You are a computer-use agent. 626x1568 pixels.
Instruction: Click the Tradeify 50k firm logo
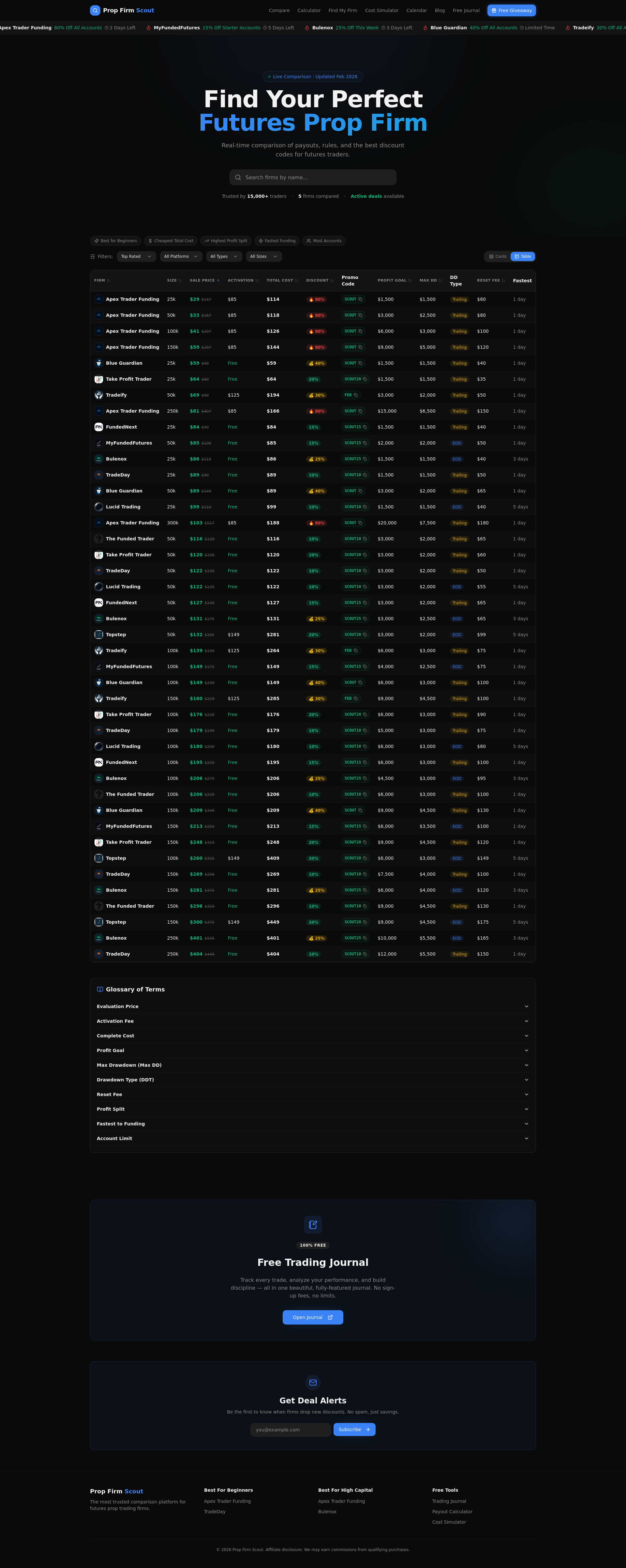click(99, 395)
